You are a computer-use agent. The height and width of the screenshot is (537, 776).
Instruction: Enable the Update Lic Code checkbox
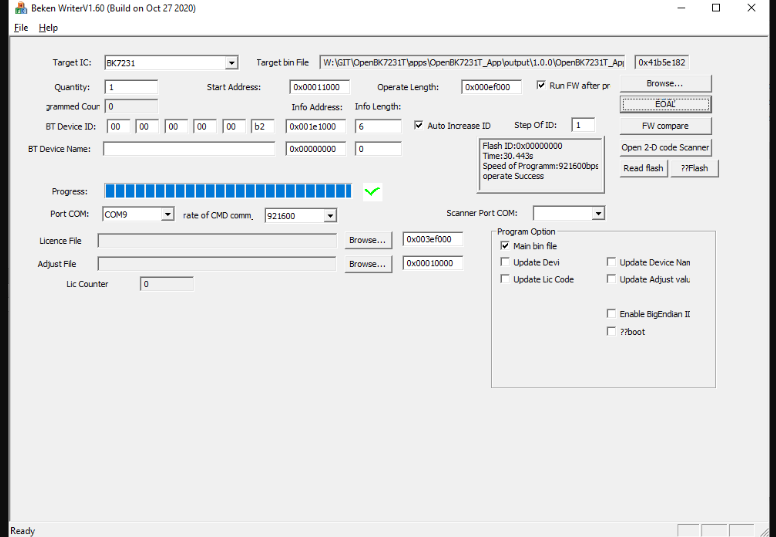[x=505, y=279]
